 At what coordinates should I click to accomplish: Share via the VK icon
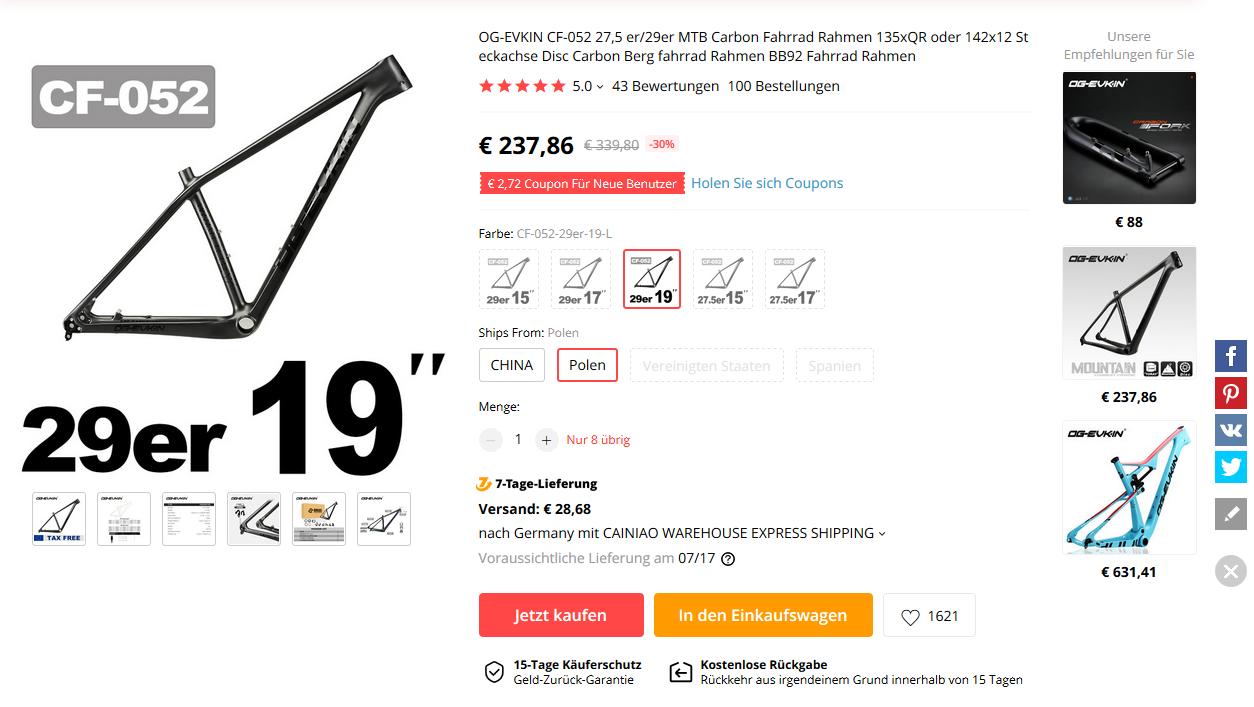[1231, 430]
